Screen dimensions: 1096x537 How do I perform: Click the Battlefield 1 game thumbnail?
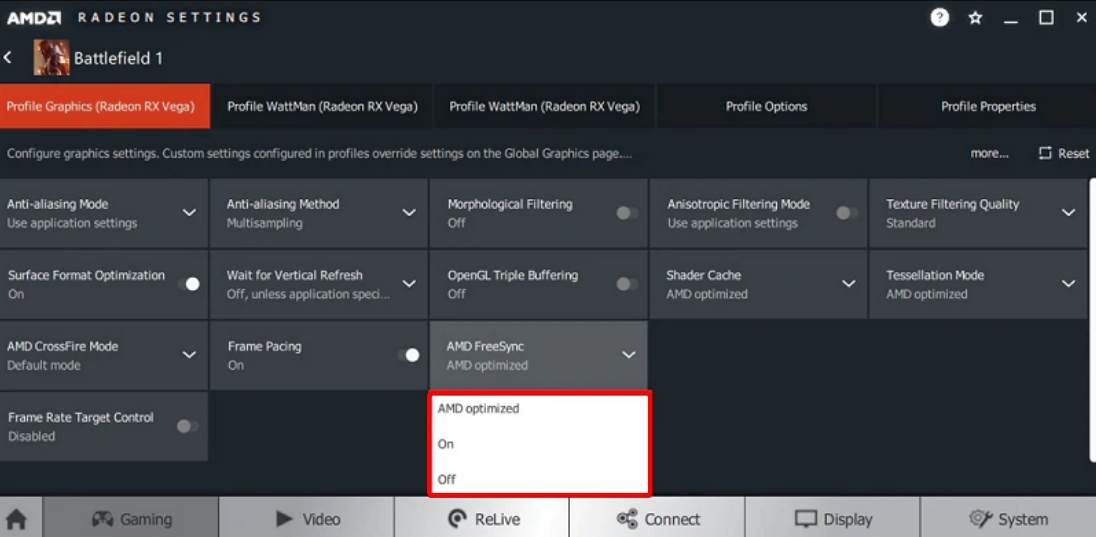pos(52,57)
